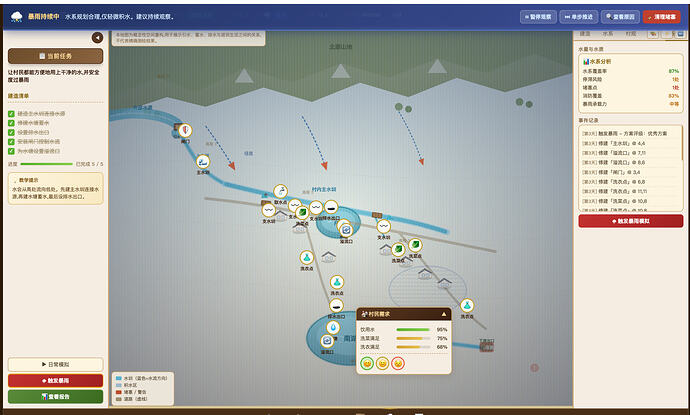Toggle the third build checklist checkbox
Viewport: 690px width, 415px height.
pyautogui.click(x=11, y=132)
